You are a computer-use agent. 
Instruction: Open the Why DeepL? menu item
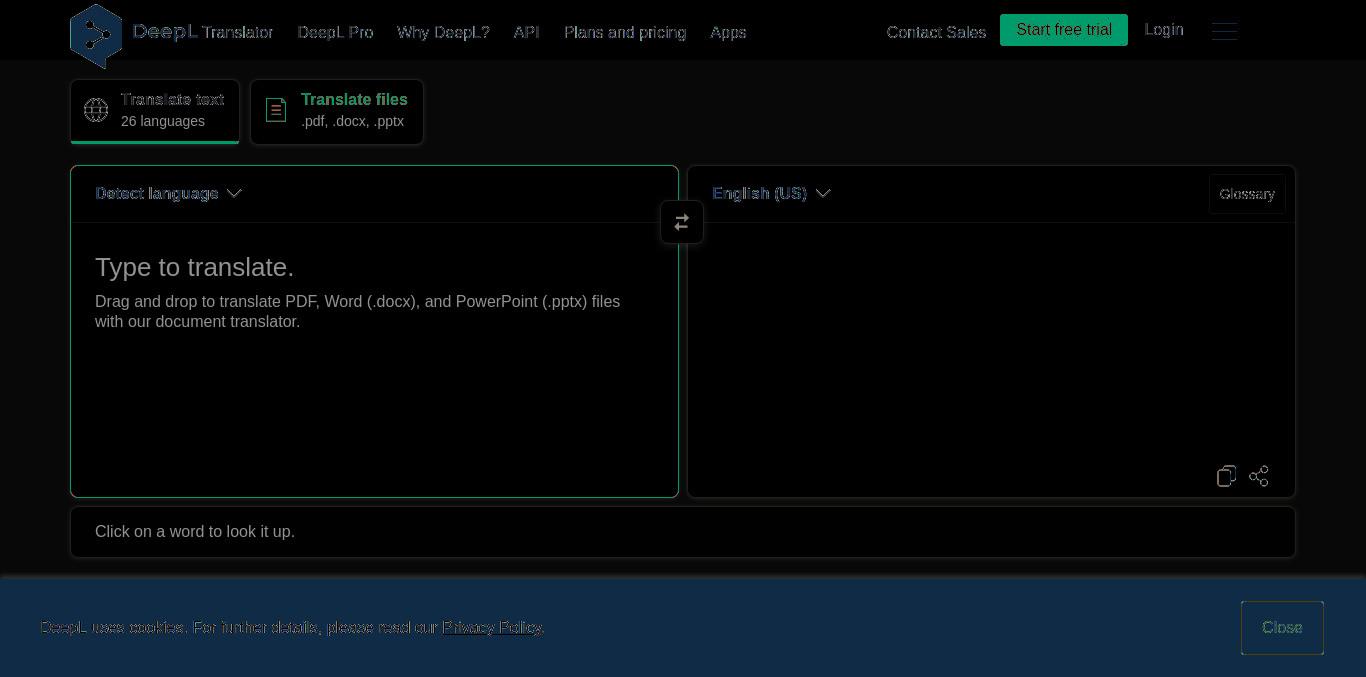click(x=443, y=32)
